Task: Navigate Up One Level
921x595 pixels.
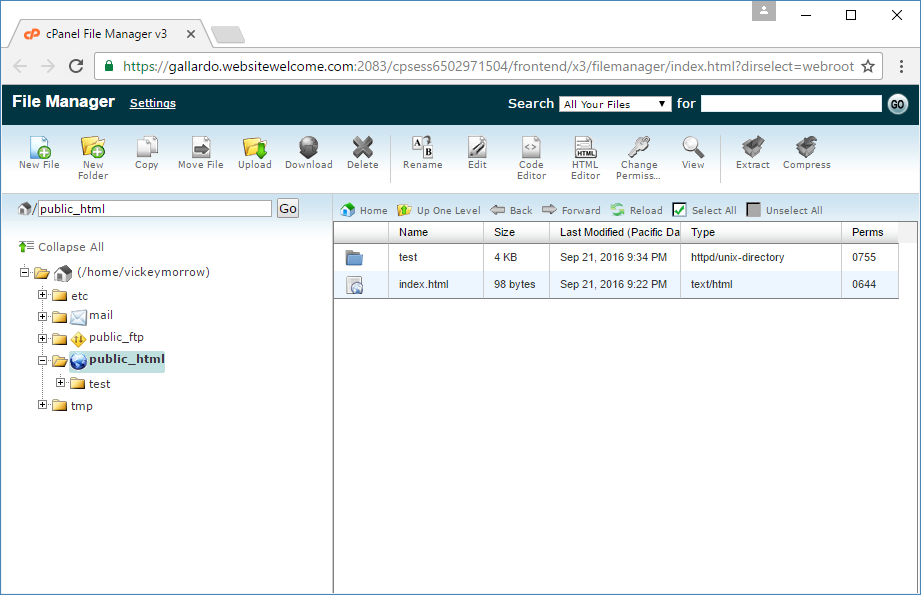Action: pos(439,210)
